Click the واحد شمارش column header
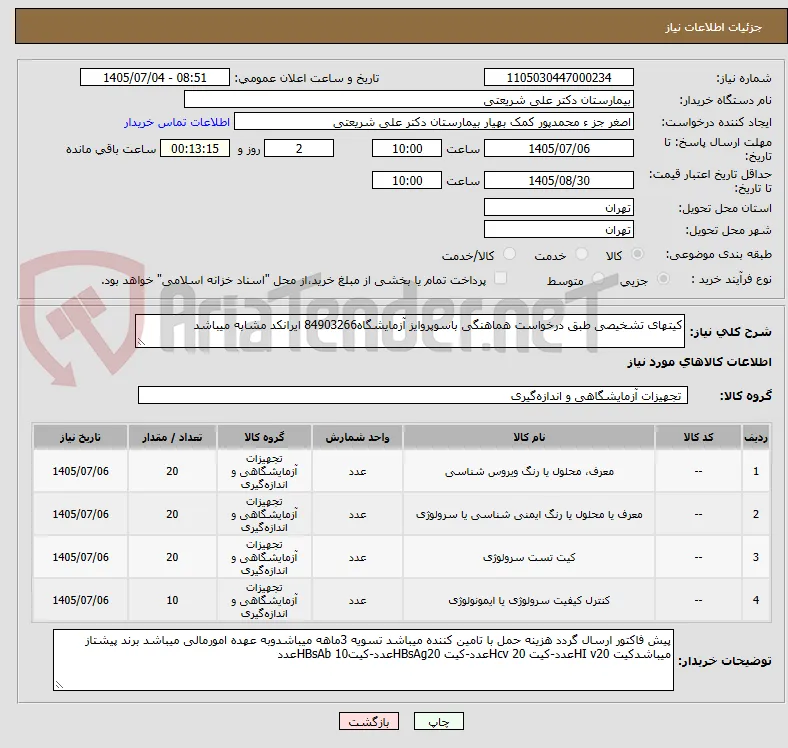 coord(357,437)
